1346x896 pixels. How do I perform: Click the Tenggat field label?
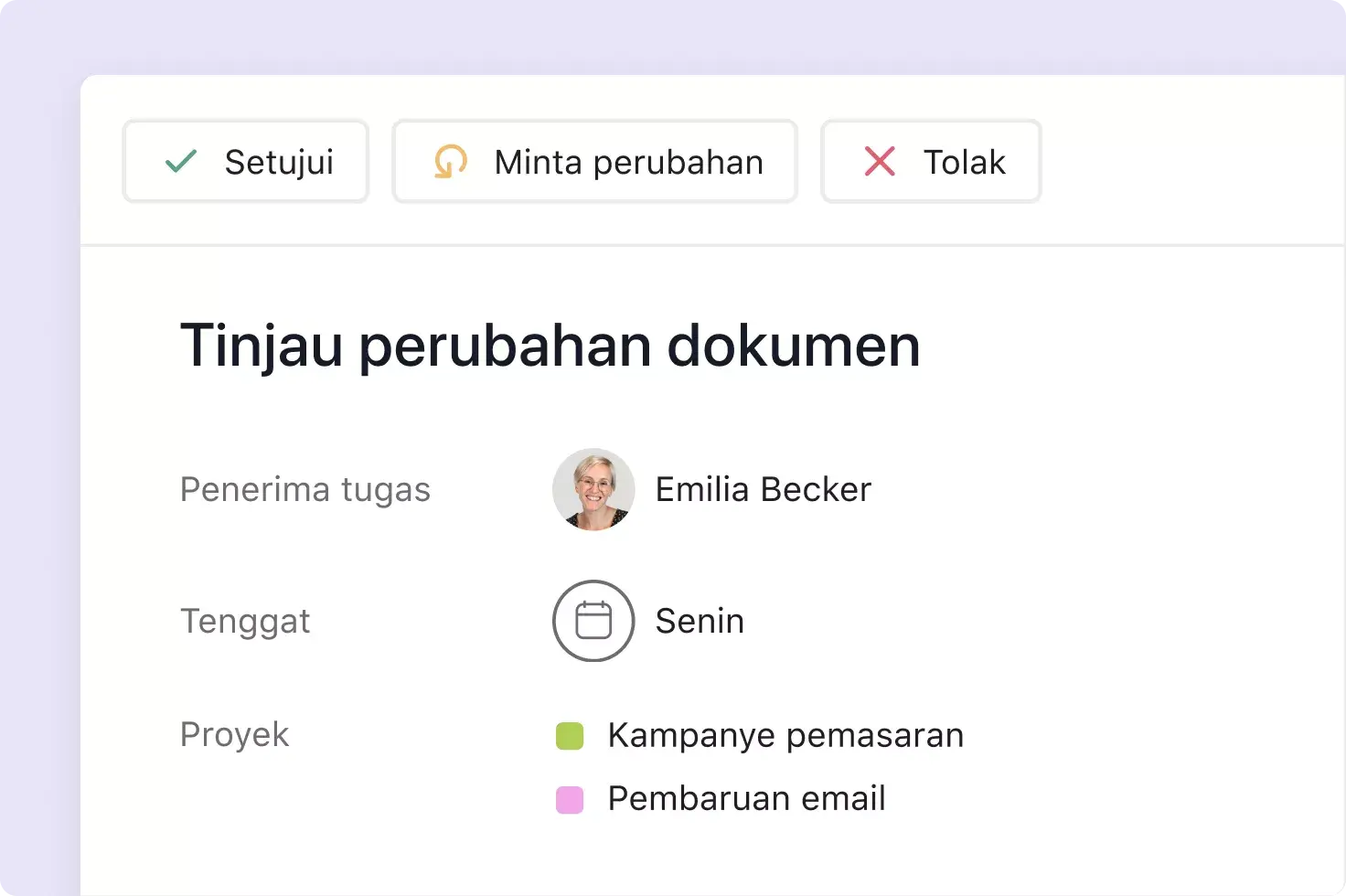click(245, 621)
